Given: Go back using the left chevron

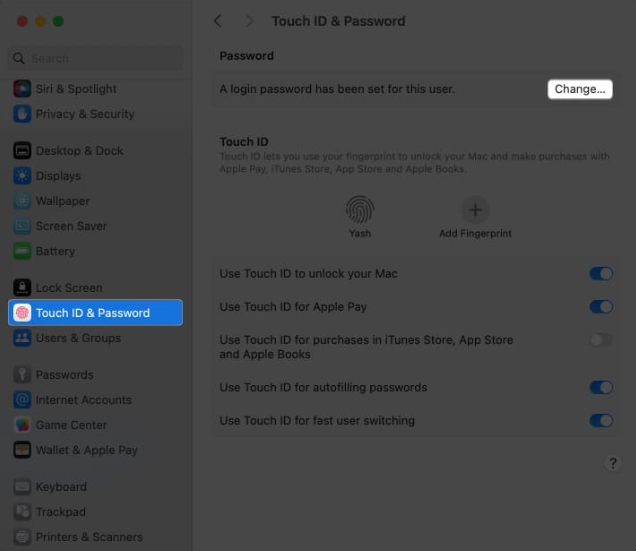Looking at the screenshot, I should 218,21.
